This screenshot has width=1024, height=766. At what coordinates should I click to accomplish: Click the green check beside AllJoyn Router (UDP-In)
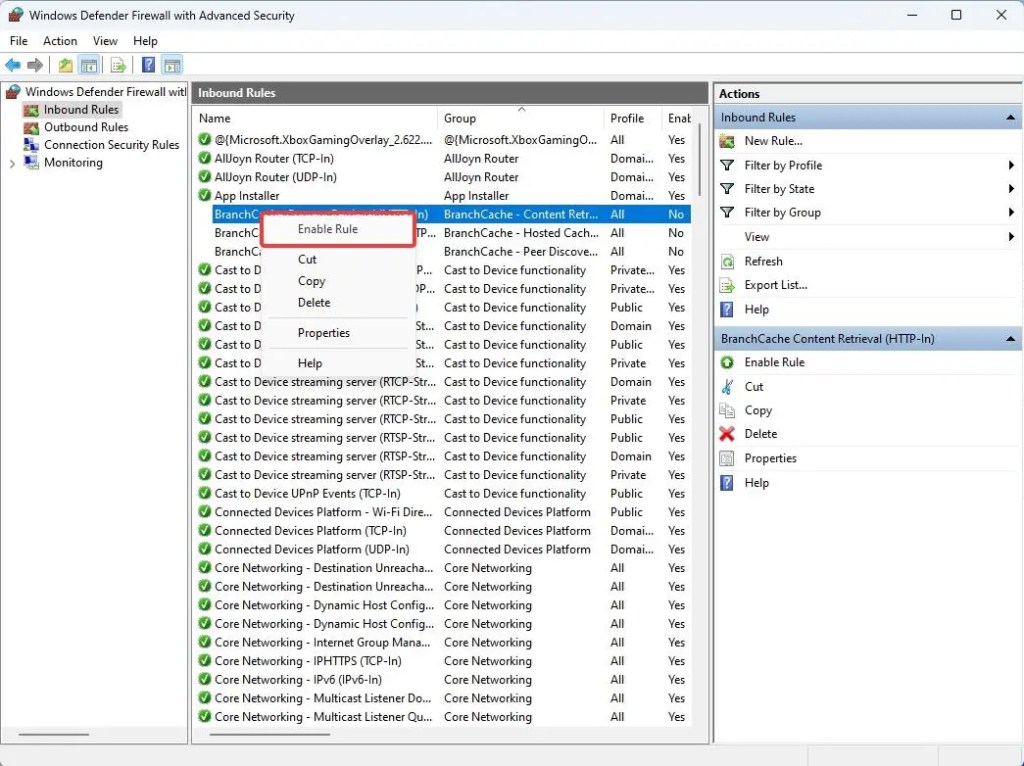(x=204, y=177)
